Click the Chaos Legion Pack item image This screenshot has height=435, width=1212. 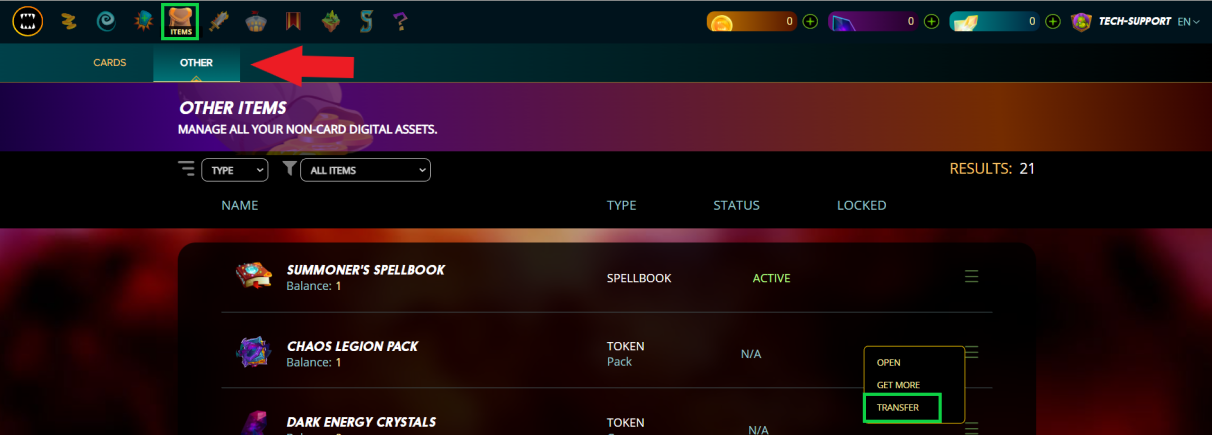tap(253, 353)
